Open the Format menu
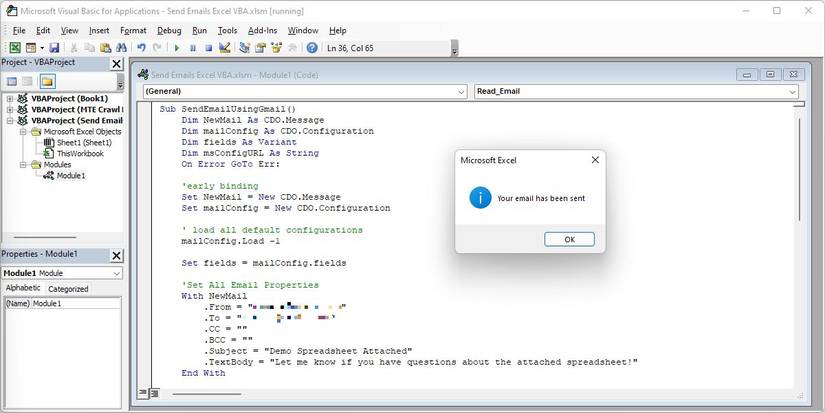 (133, 31)
